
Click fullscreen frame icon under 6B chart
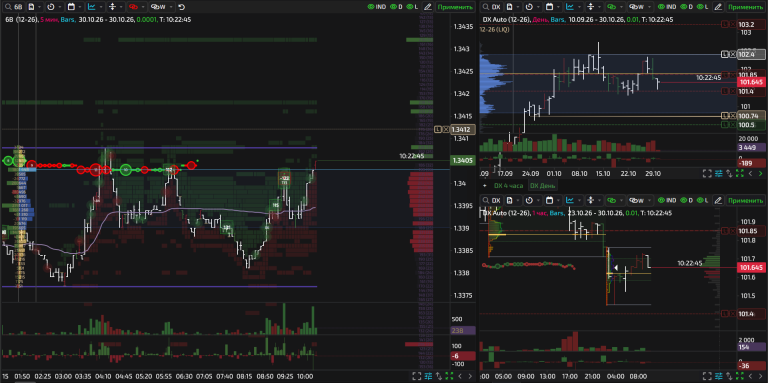point(416,376)
